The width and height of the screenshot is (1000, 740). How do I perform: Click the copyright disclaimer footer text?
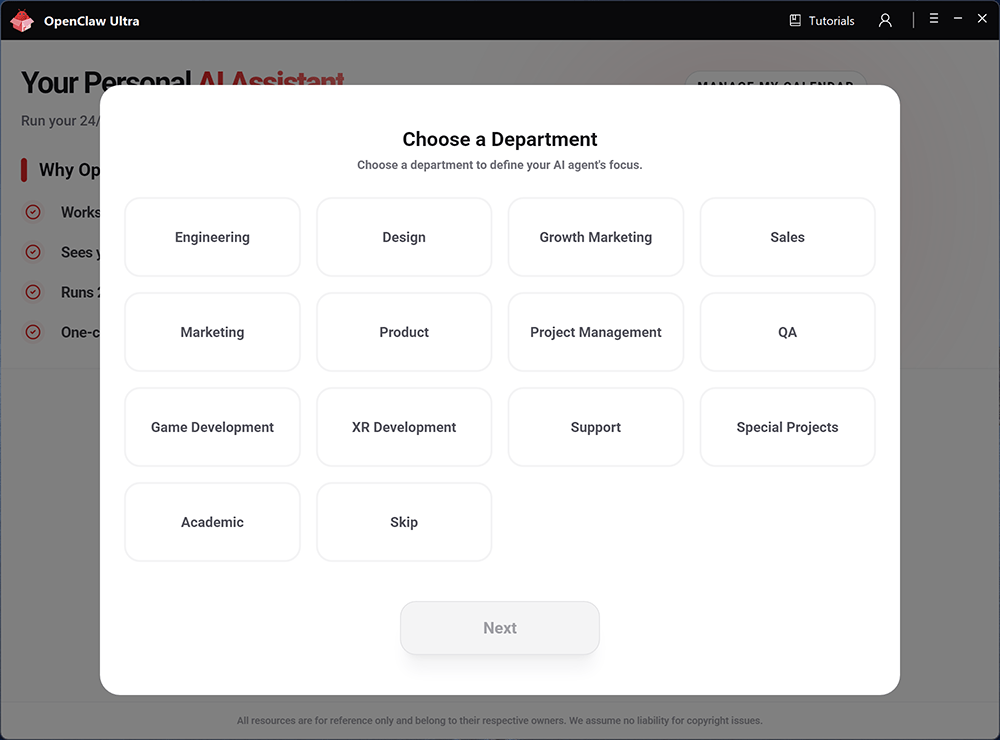coord(500,720)
